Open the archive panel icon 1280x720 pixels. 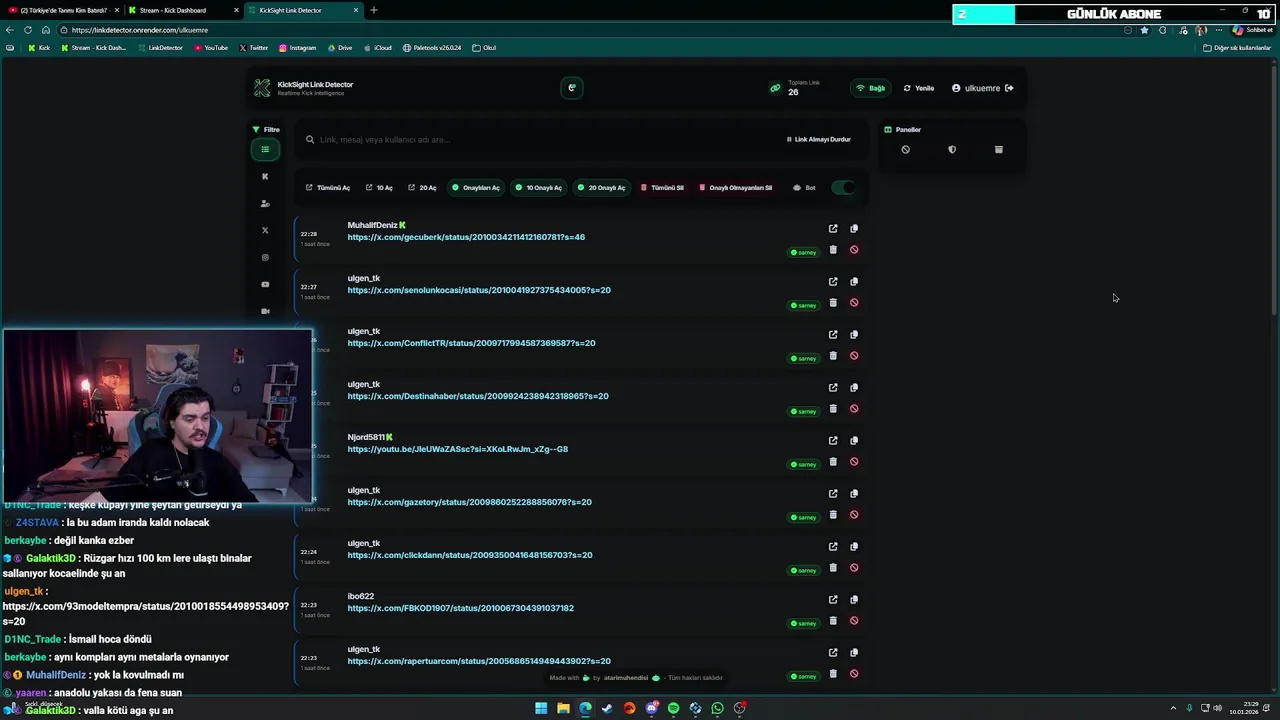coord(998,150)
